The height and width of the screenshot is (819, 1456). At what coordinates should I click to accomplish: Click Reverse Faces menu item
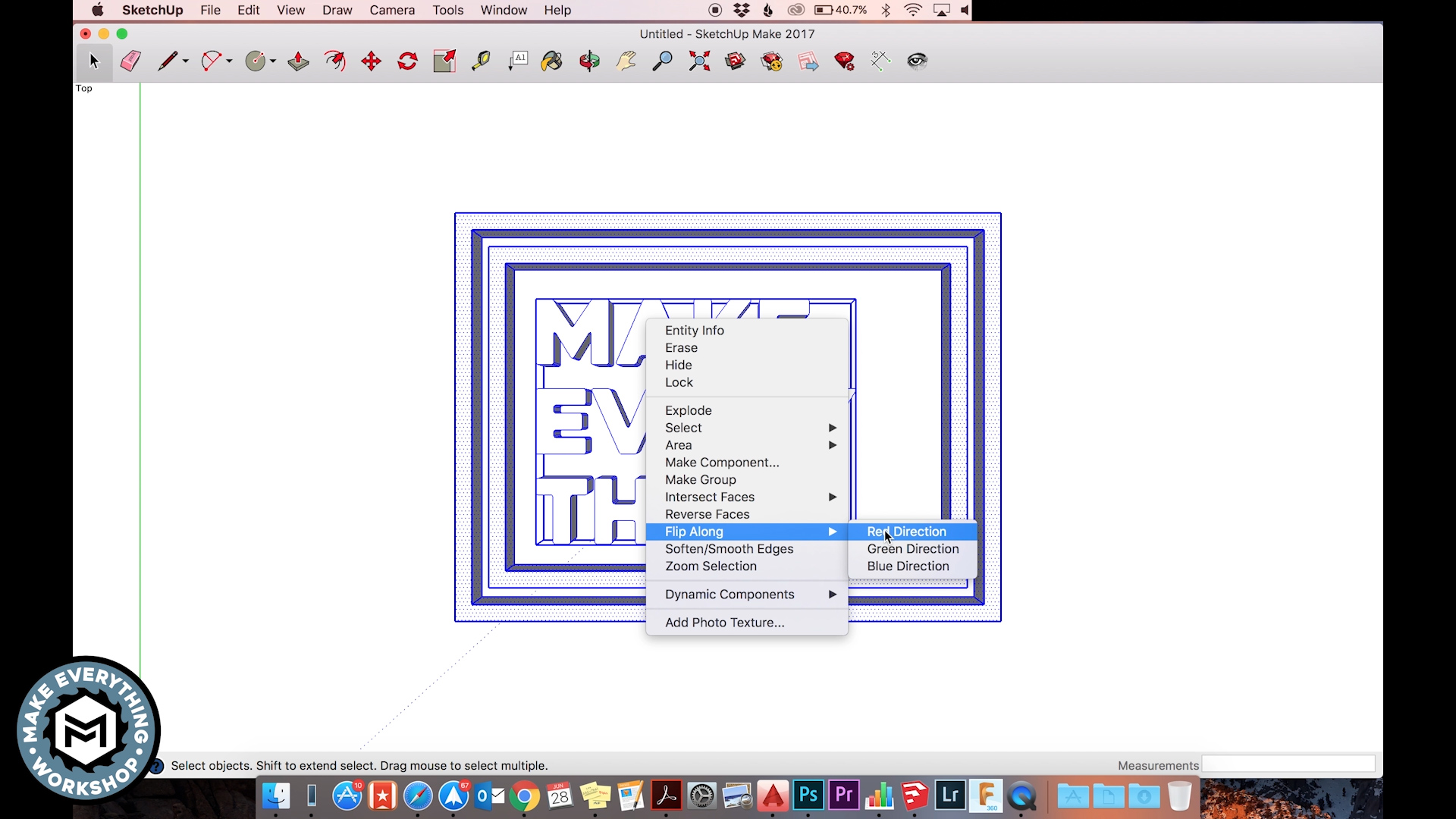tap(707, 514)
